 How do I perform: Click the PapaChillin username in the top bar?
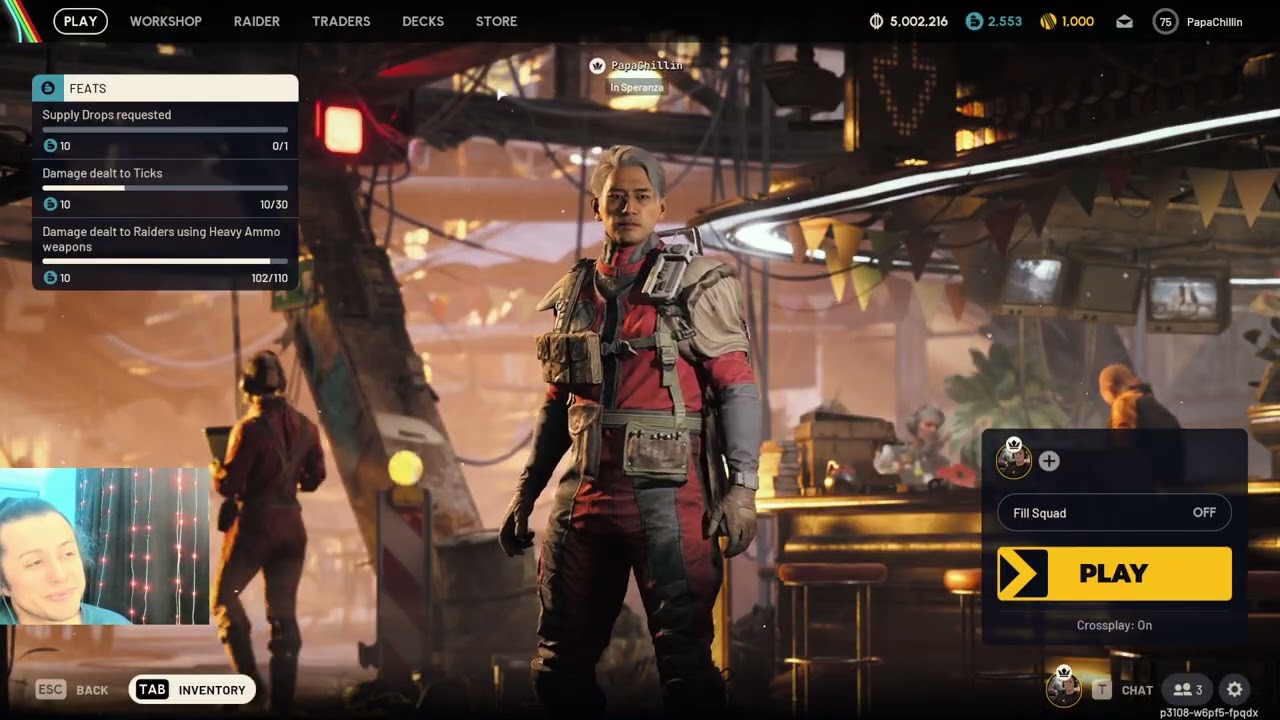click(1214, 21)
